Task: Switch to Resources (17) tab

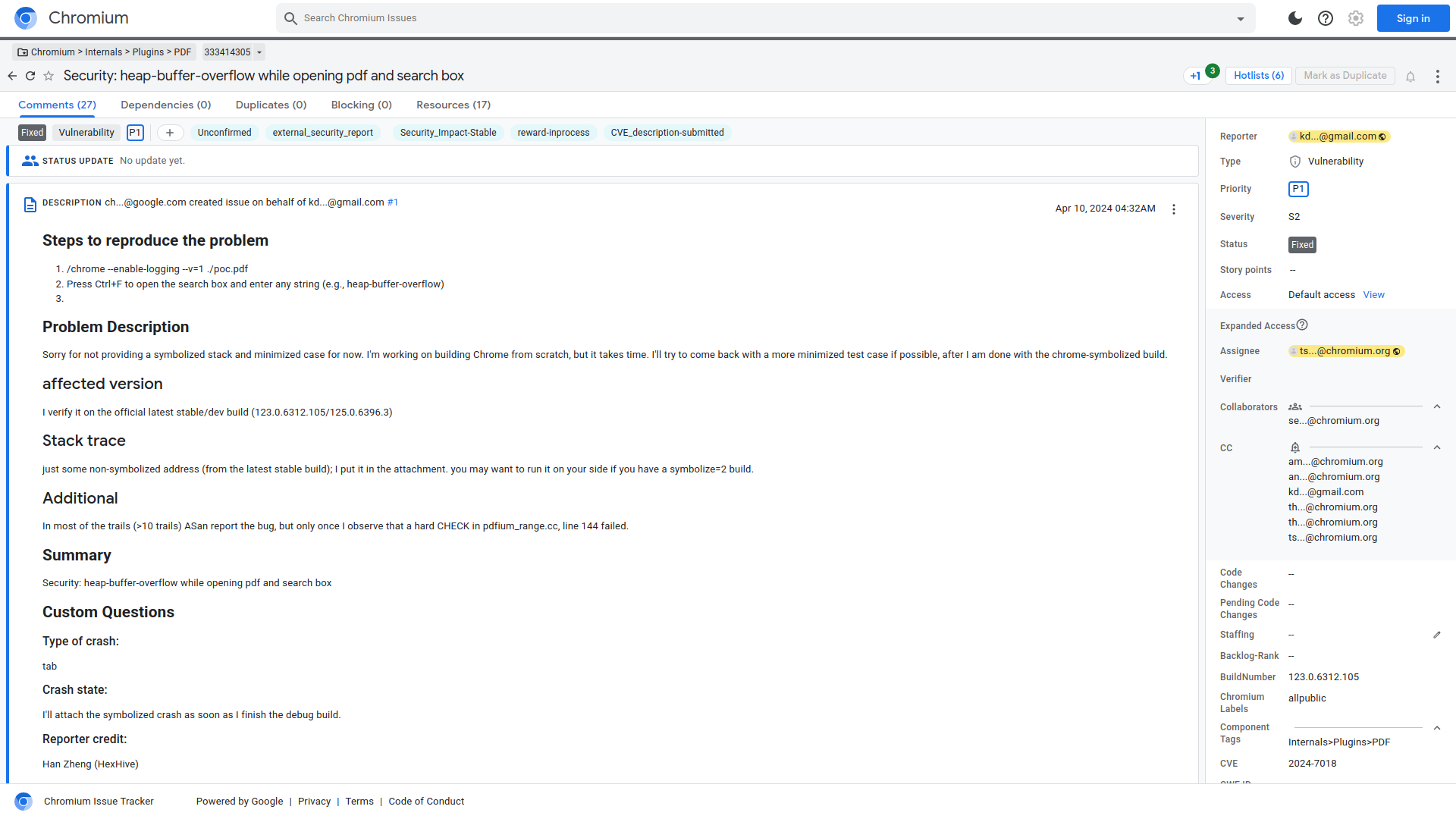Action: click(453, 105)
